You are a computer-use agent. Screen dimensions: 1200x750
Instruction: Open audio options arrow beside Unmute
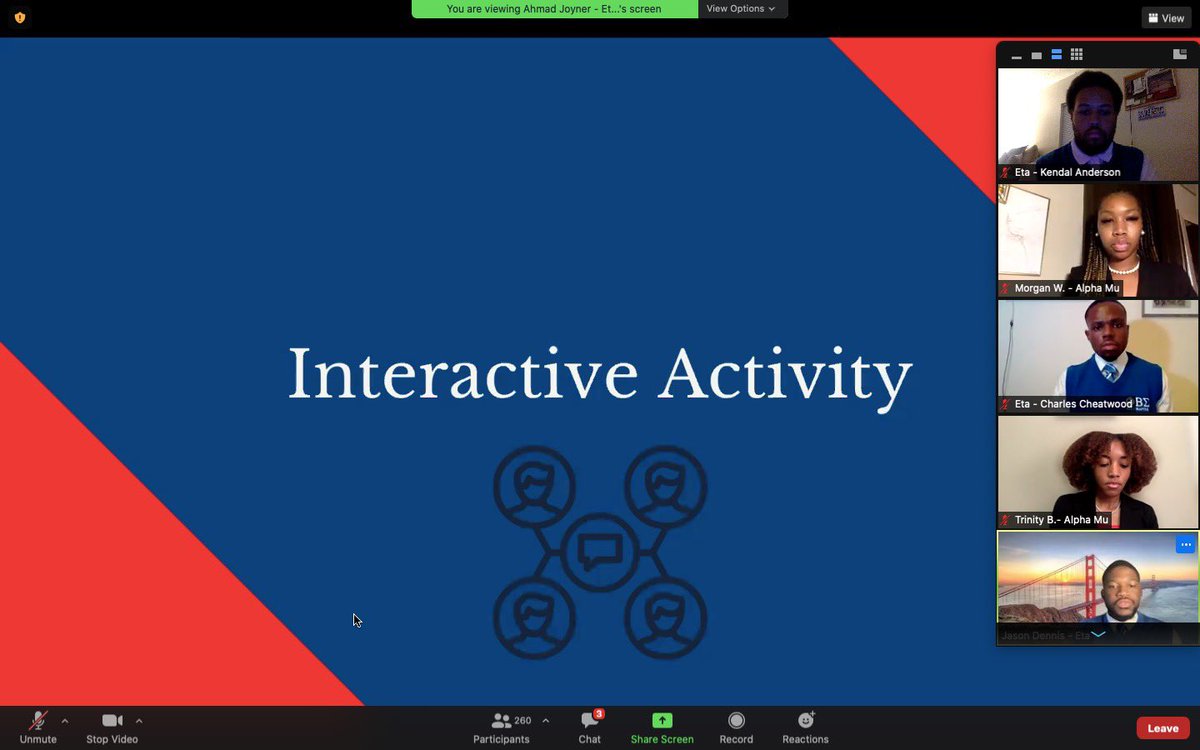click(65, 720)
